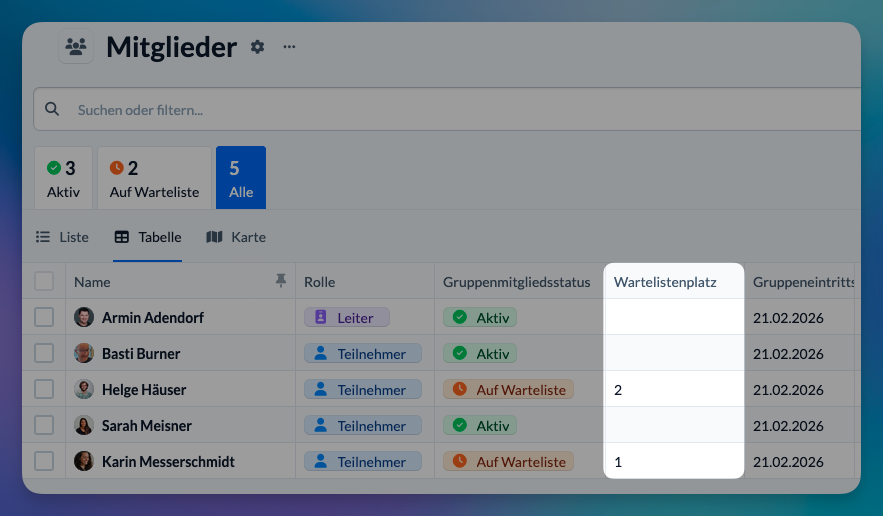Click Sarah Meisner's Aktiv status badge
This screenshot has height=516, width=883.
tap(480, 425)
